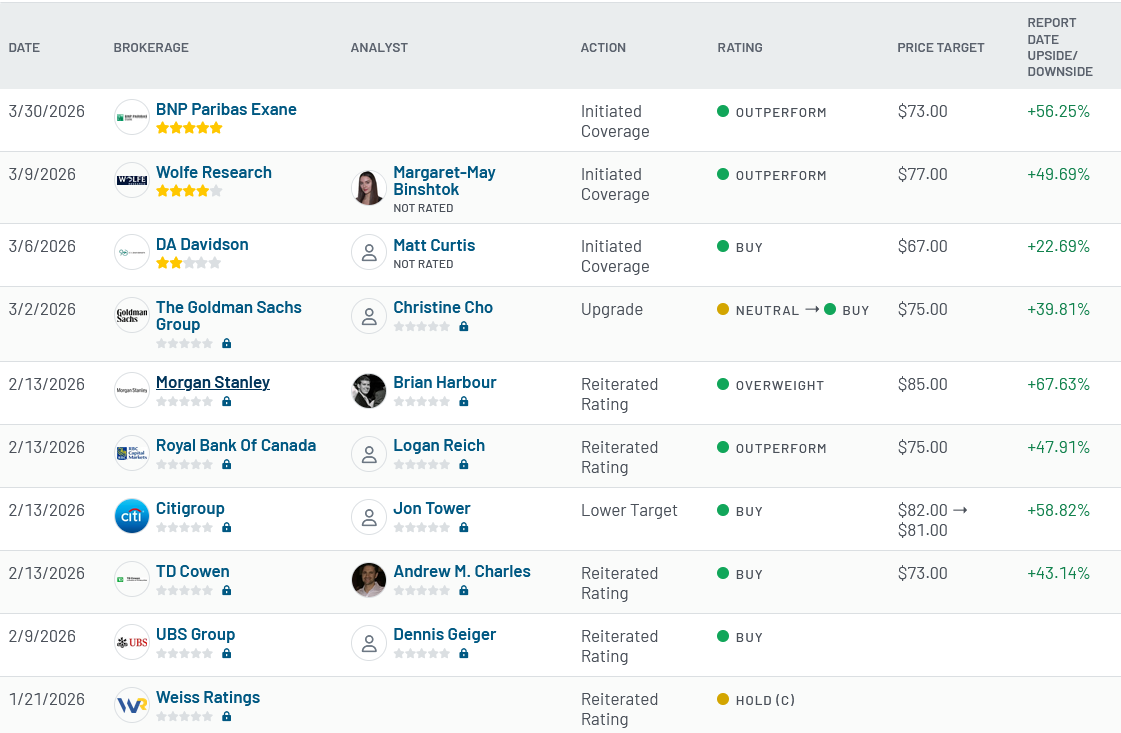Click the lock icon under The Goldman Sachs Group
Screen dimensions: 1121x733
click(x=227, y=343)
